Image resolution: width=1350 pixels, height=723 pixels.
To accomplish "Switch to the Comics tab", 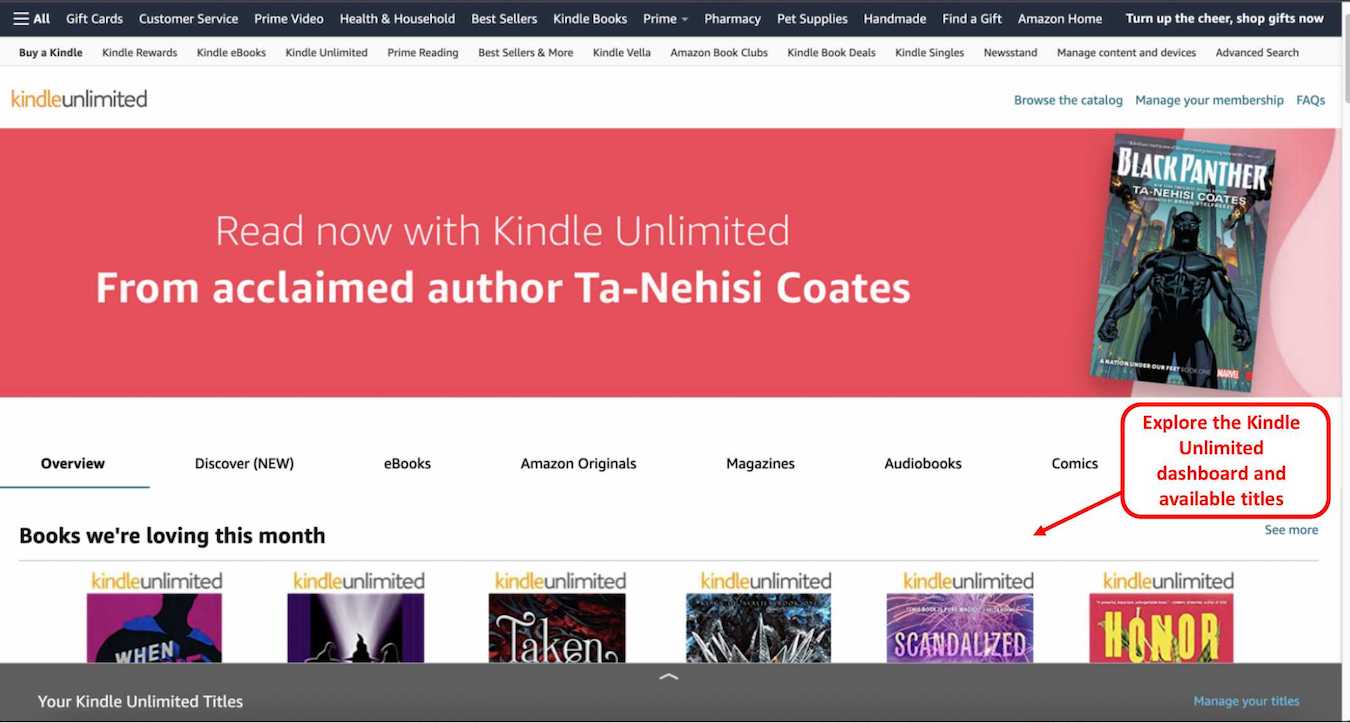I will pyautogui.click(x=1075, y=463).
